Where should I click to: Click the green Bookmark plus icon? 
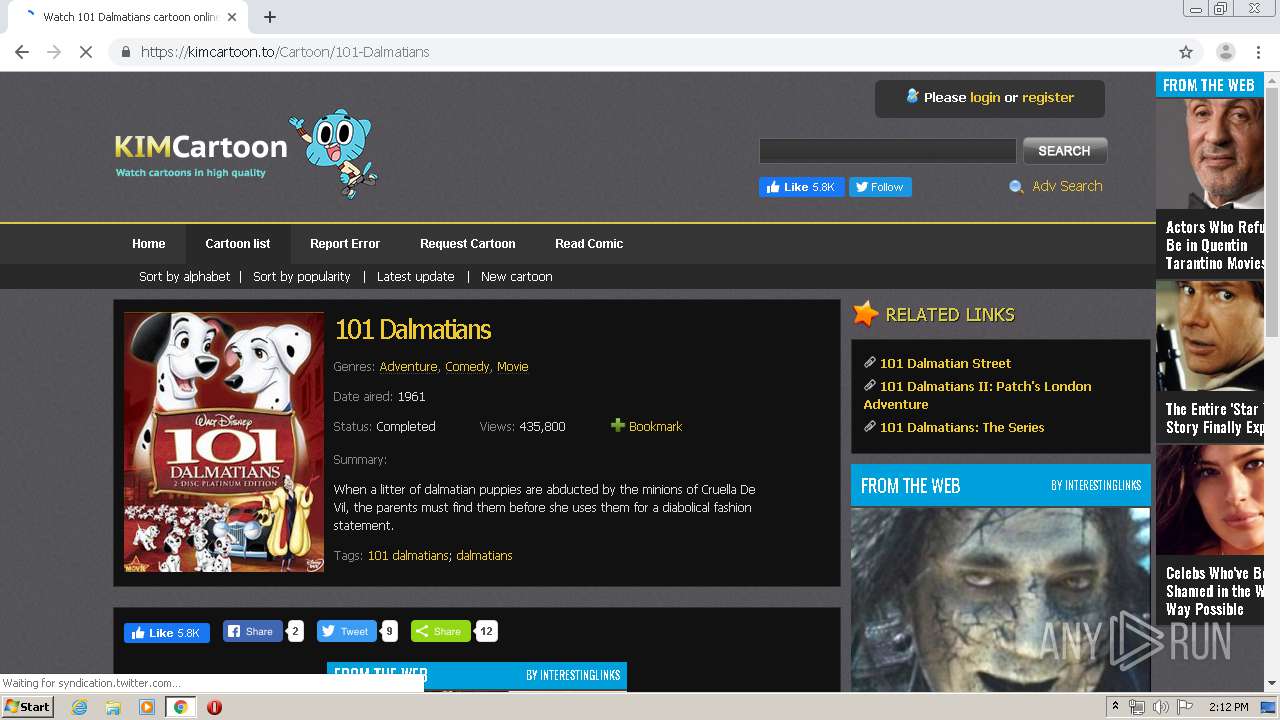pos(618,426)
